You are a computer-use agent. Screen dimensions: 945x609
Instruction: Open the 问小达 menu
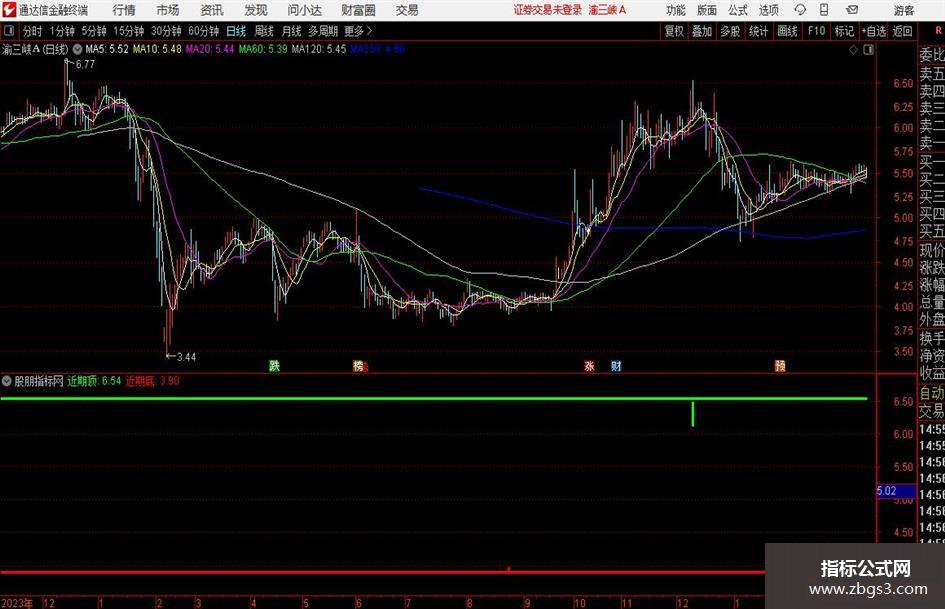click(x=304, y=10)
